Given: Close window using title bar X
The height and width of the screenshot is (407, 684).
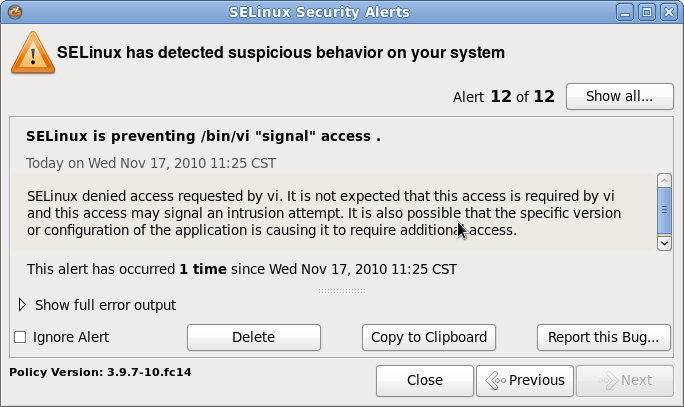Looking at the screenshot, I should click(x=667, y=12).
